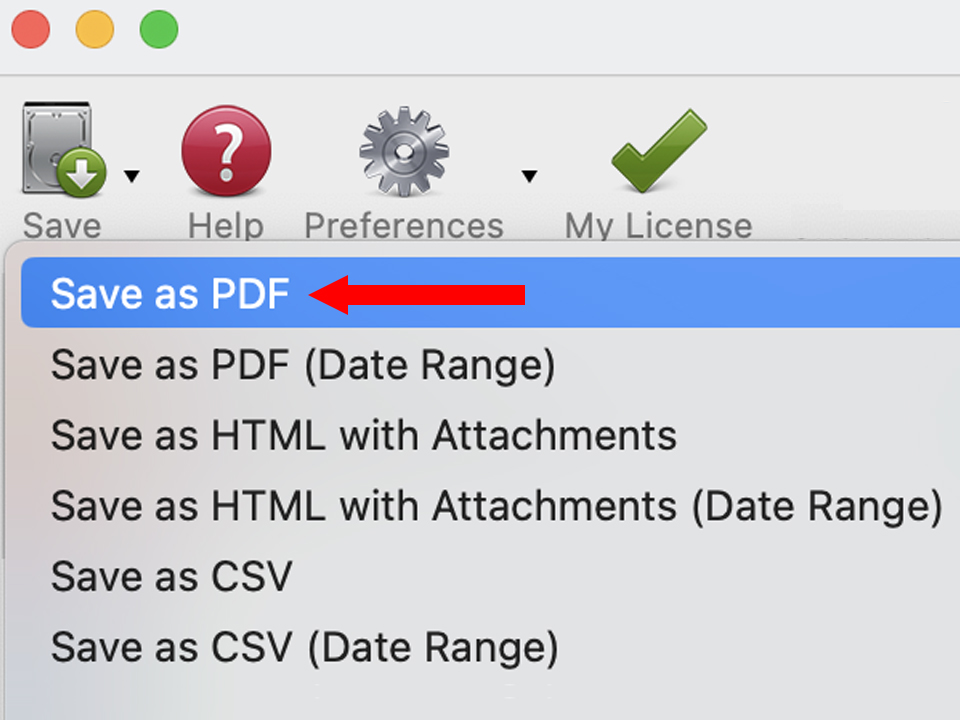Open the Save options dropdown arrow
The image size is (960, 720).
pos(131,176)
